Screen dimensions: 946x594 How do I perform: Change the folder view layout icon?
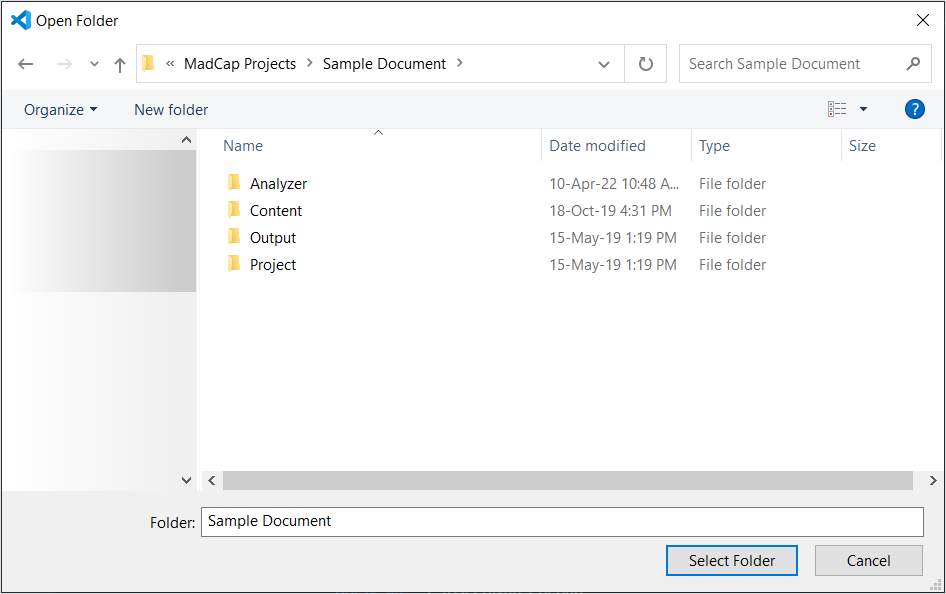[x=837, y=108]
